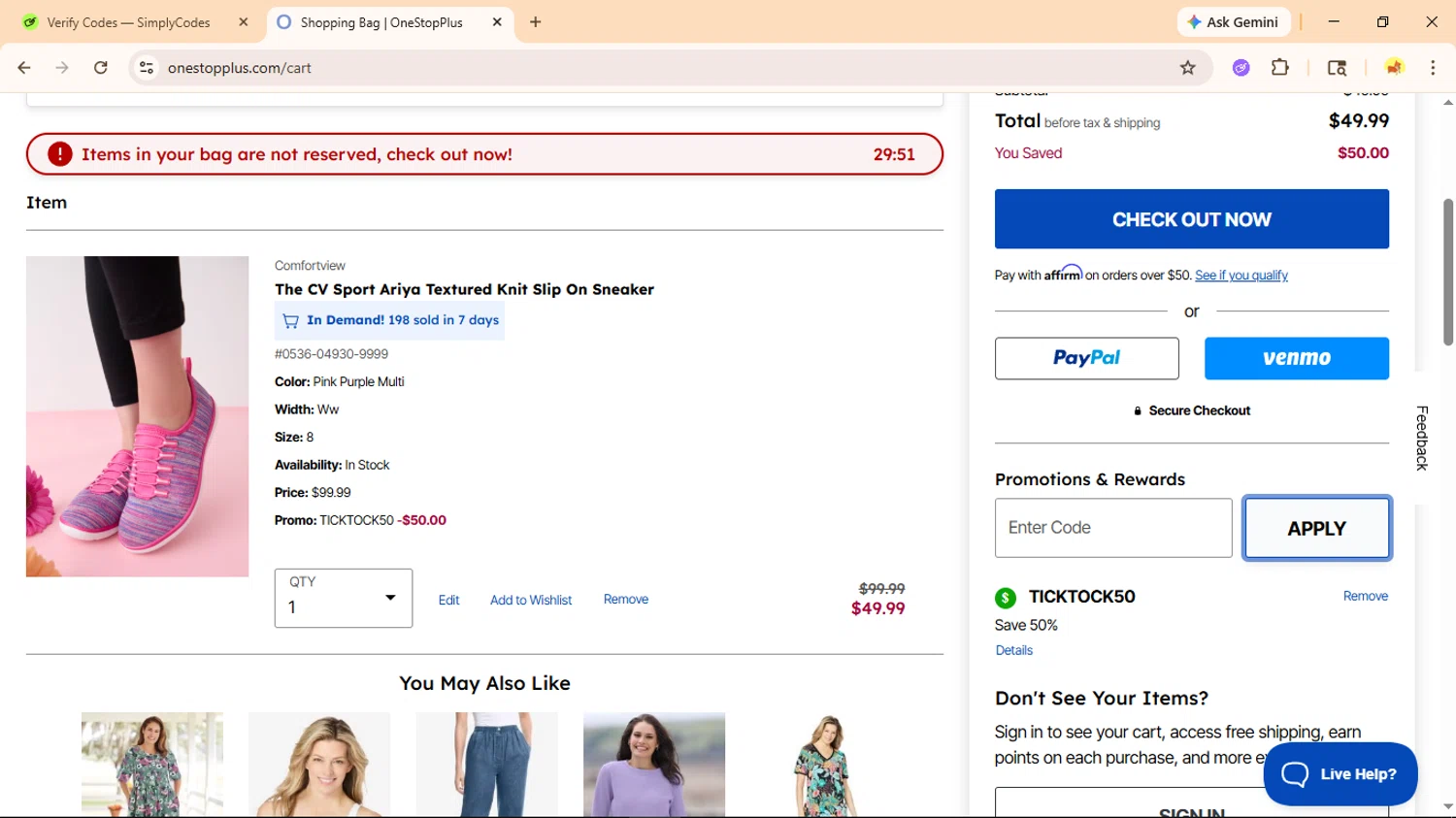Select the Shopping Bag | OneStopPlus tab
The image size is (1456, 818).
[381, 22]
